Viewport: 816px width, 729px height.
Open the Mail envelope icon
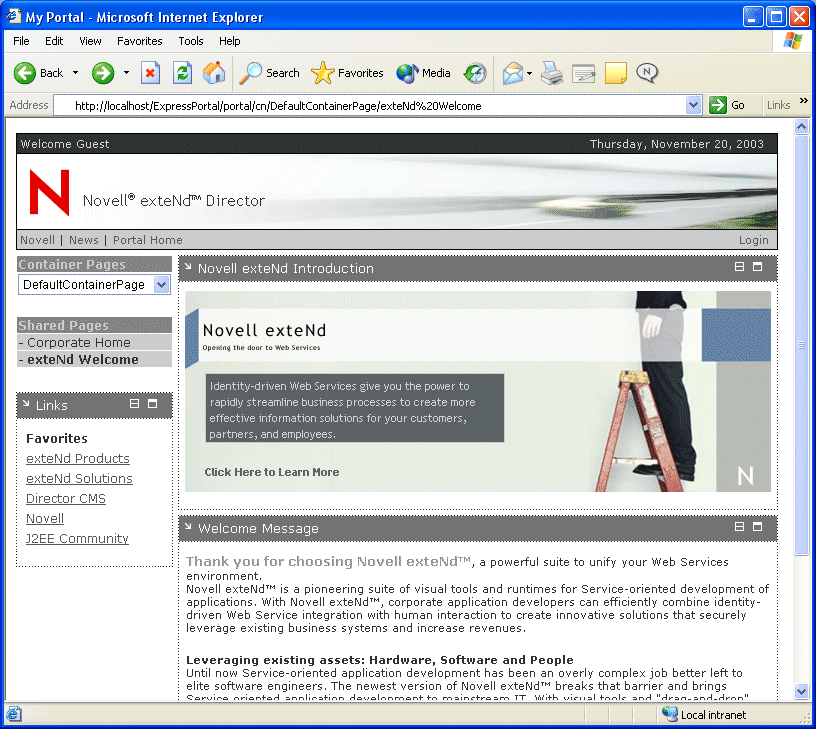click(513, 73)
